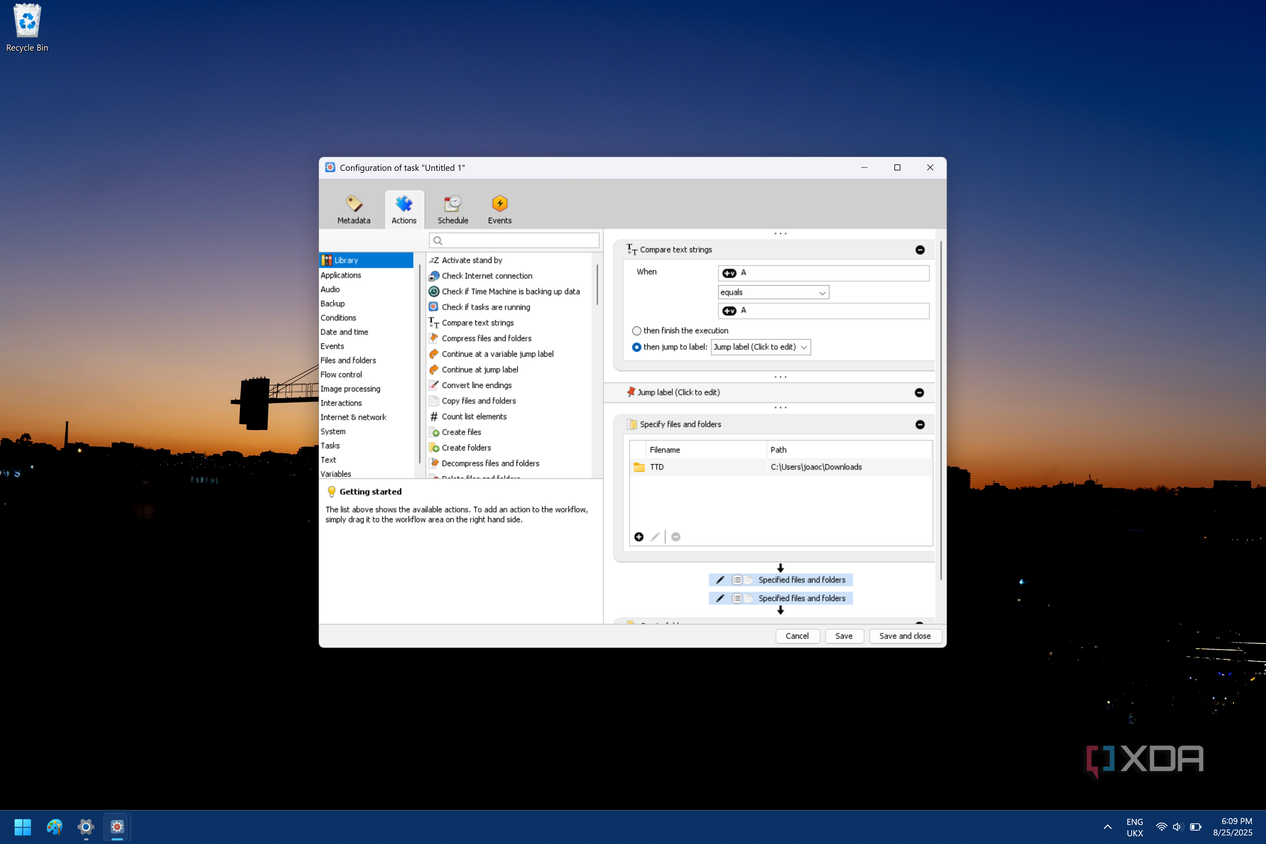The image size is (1266, 844).
Task: Click the variable button in first When field
Action: pos(729,273)
